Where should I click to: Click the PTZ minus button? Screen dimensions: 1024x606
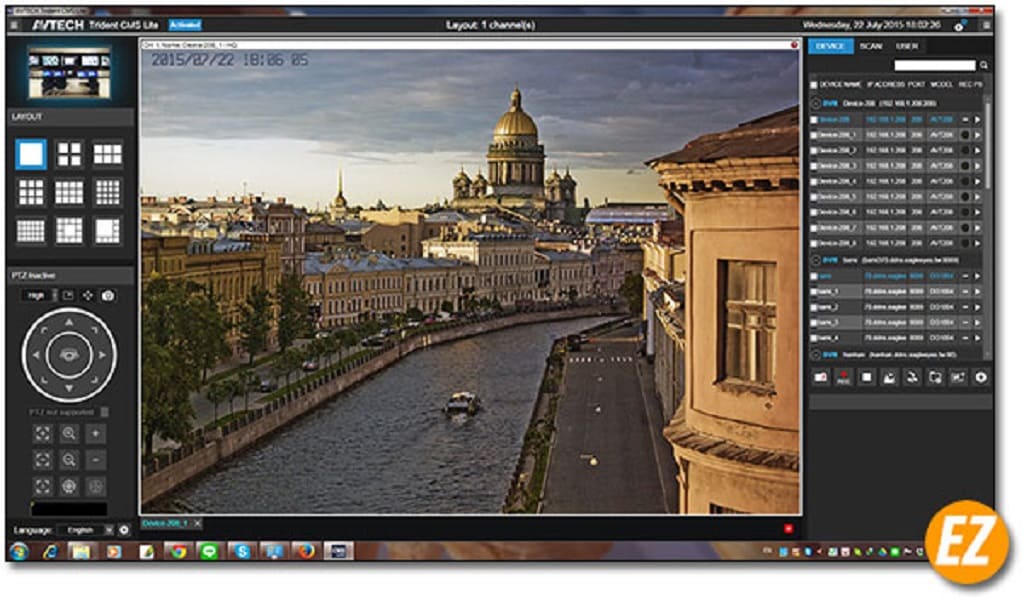(95, 460)
